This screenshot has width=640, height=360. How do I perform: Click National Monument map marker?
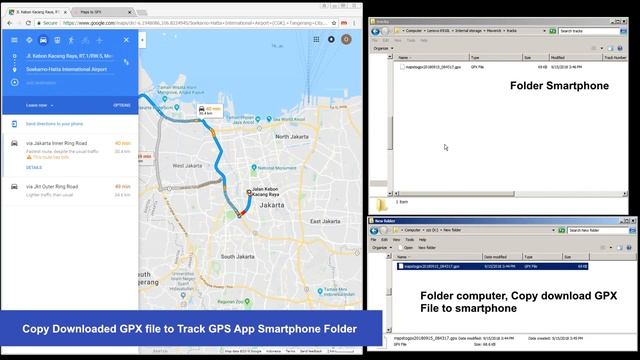click(x=254, y=167)
